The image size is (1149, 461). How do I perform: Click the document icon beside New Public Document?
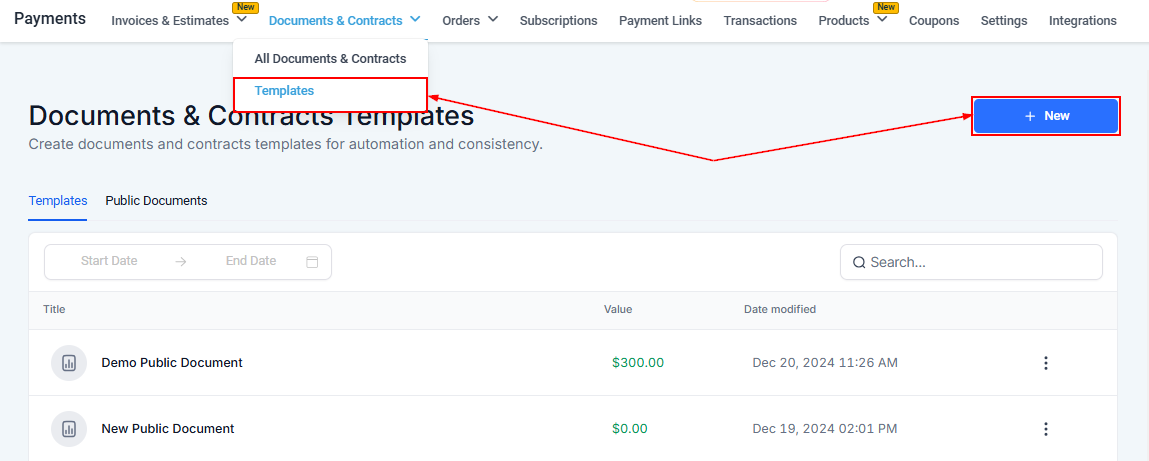coord(69,429)
